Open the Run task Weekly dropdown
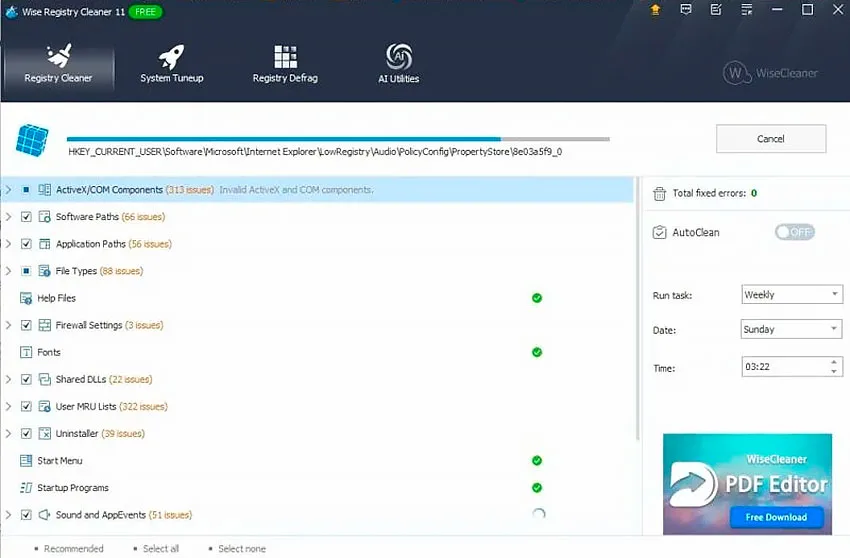This screenshot has width=850, height=558. (x=791, y=294)
